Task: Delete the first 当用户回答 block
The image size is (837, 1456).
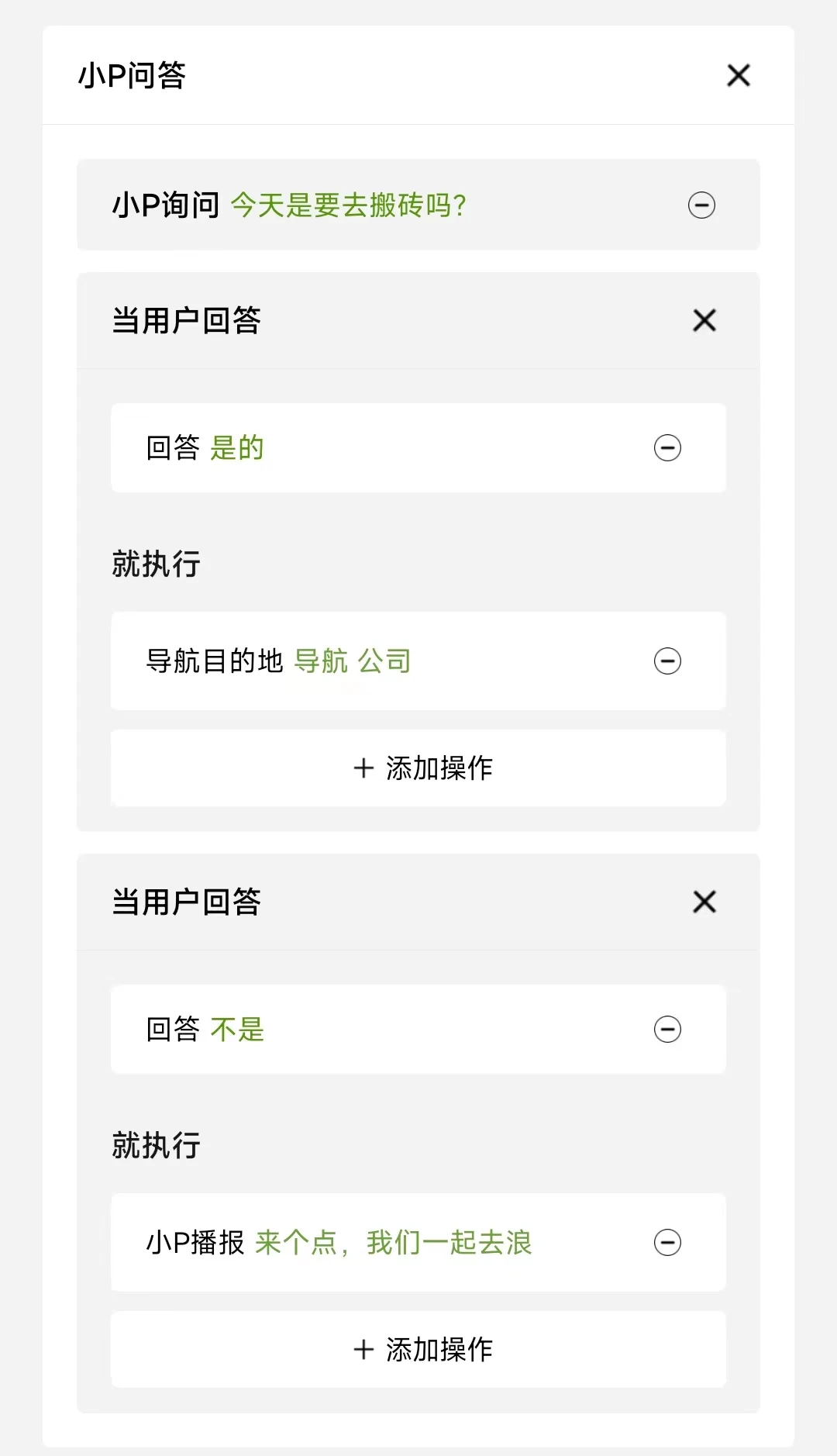Action: (704, 320)
